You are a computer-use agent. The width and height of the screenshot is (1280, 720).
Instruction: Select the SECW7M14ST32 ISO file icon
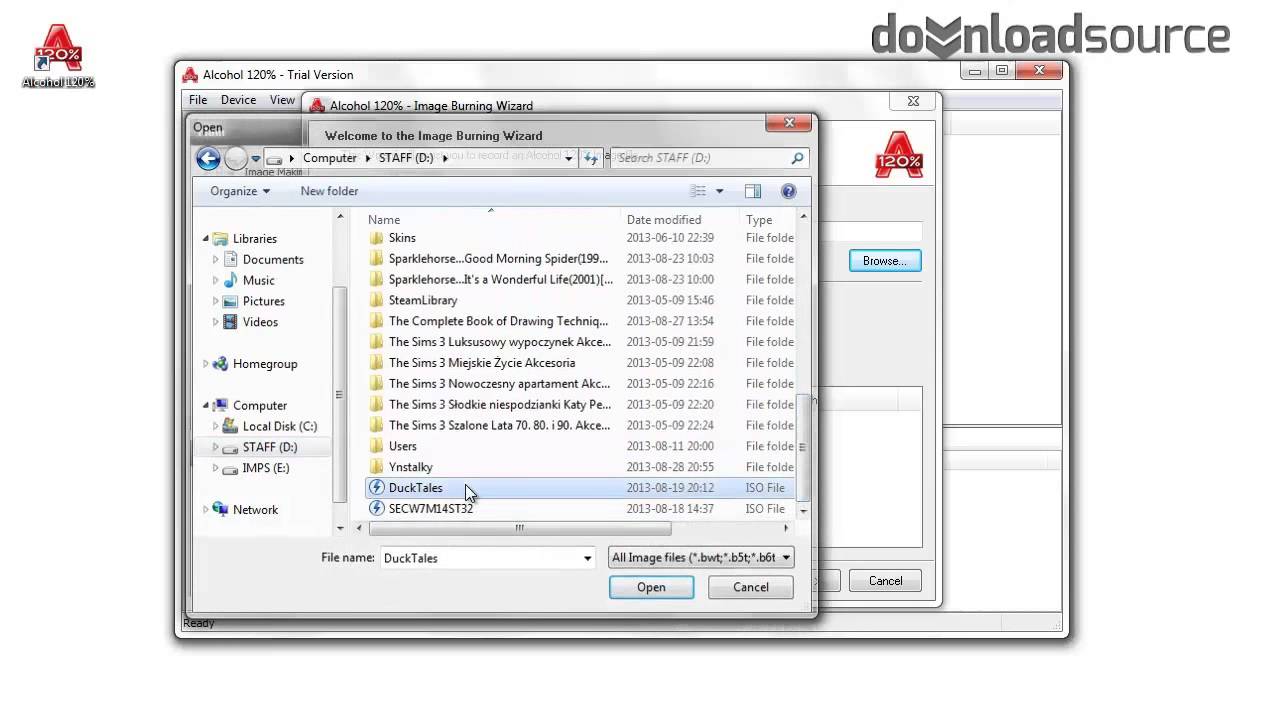pos(377,509)
